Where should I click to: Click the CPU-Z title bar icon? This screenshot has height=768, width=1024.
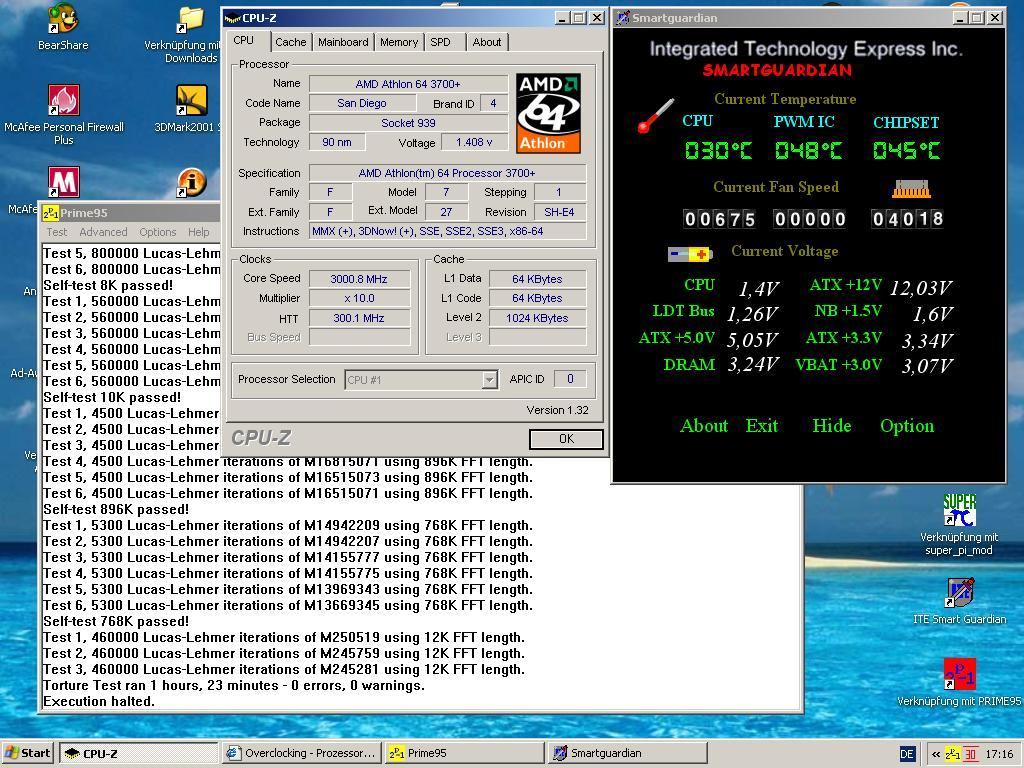click(x=232, y=18)
